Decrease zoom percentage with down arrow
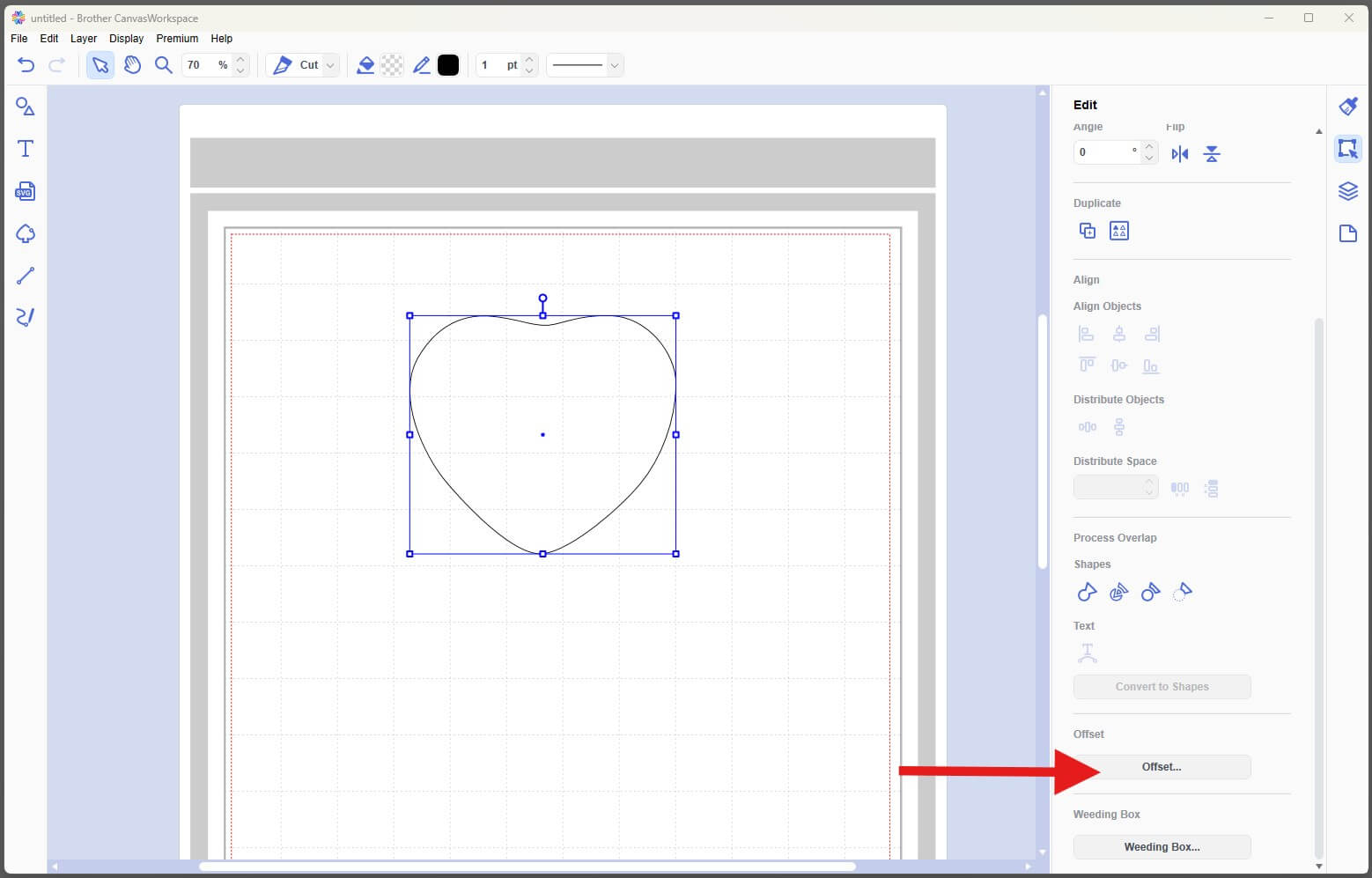 pos(240,70)
